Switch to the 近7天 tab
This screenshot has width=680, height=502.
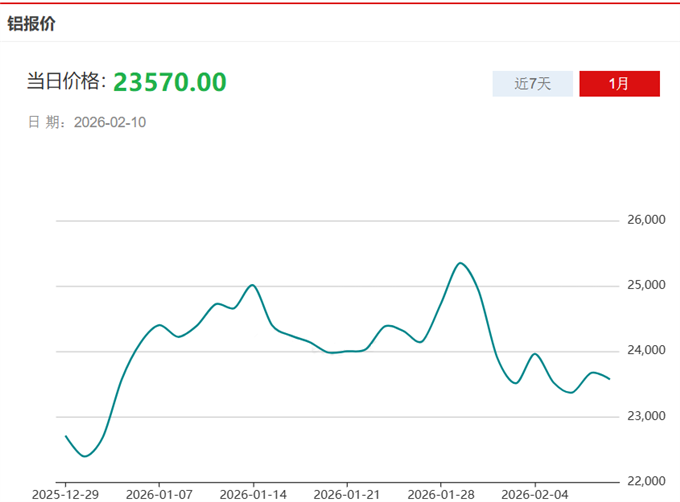pos(532,84)
